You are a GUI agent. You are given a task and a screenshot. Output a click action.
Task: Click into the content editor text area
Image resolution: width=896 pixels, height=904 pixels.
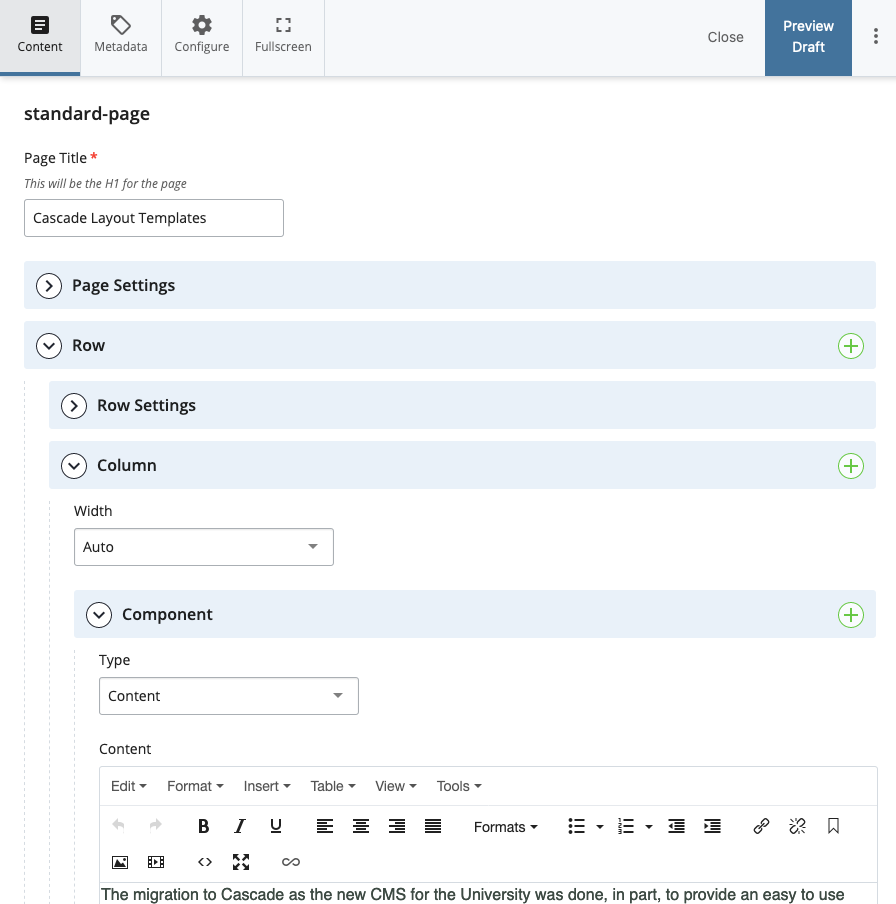tap(488, 893)
